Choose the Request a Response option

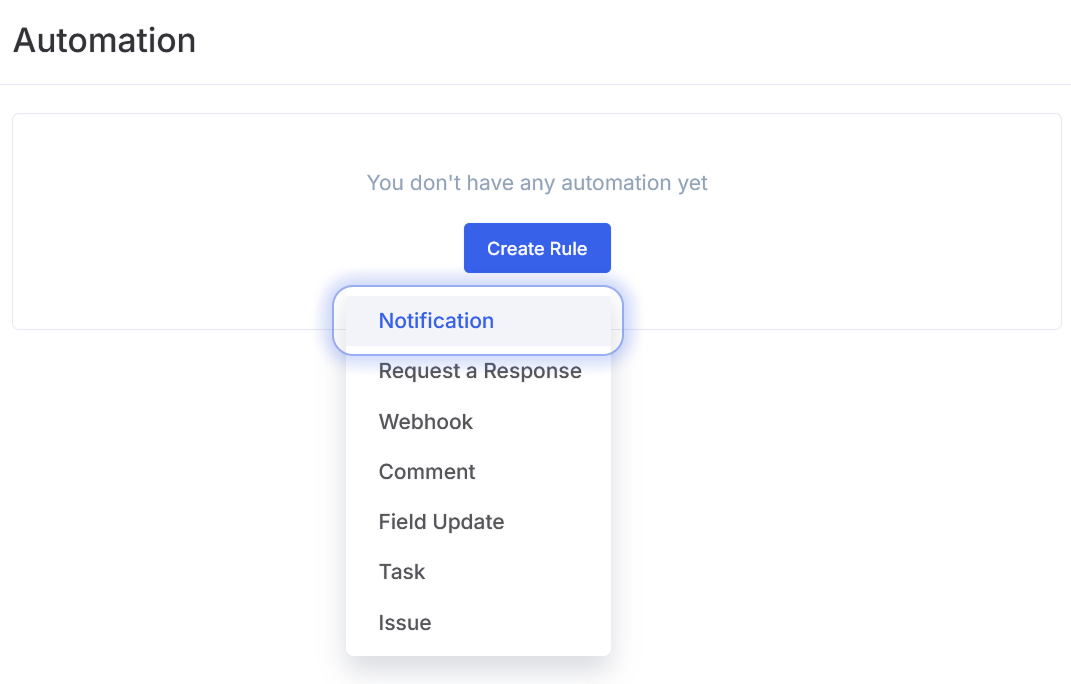pos(480,371)
